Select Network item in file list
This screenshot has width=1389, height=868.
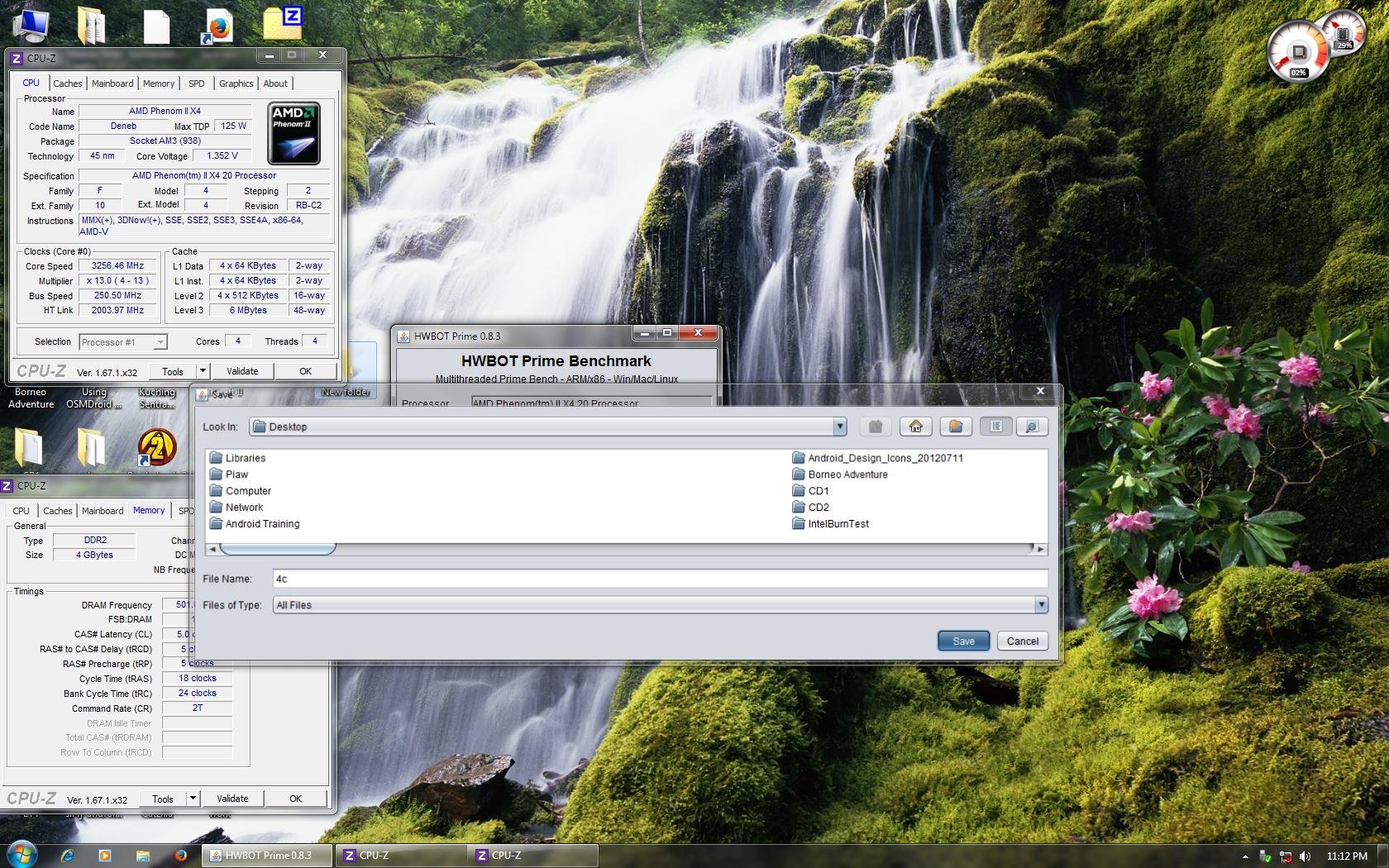[x=236, y=508]
